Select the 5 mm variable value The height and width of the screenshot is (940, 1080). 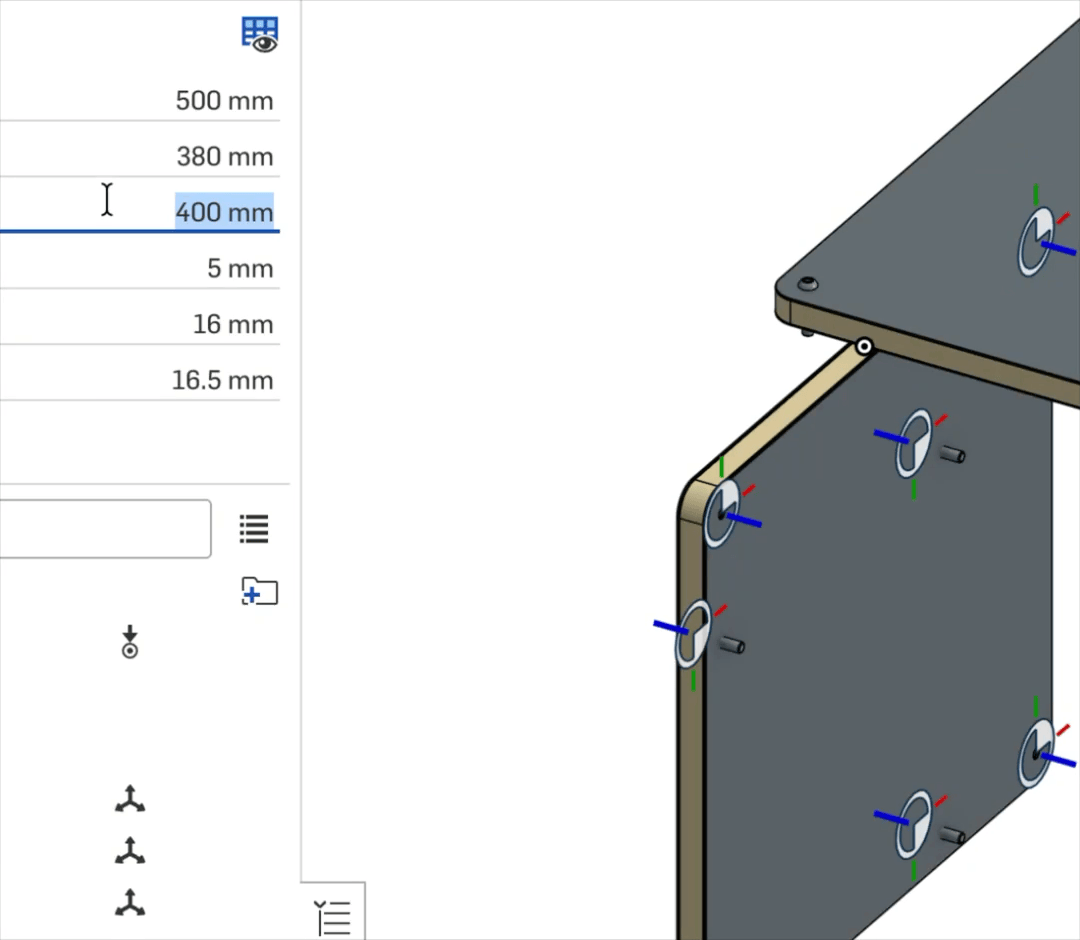pyautogui.click(x=240, y=268)
